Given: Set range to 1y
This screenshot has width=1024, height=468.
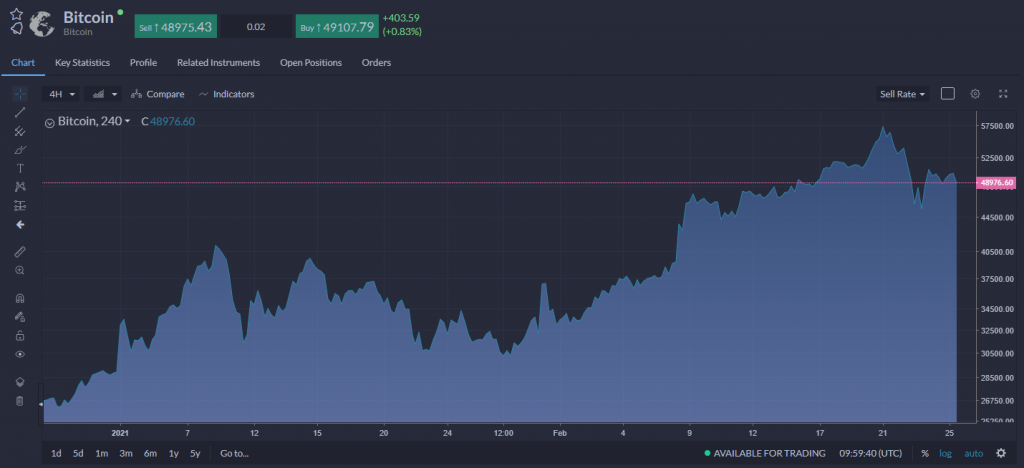Looking at the screenshot, I should 173,453.
